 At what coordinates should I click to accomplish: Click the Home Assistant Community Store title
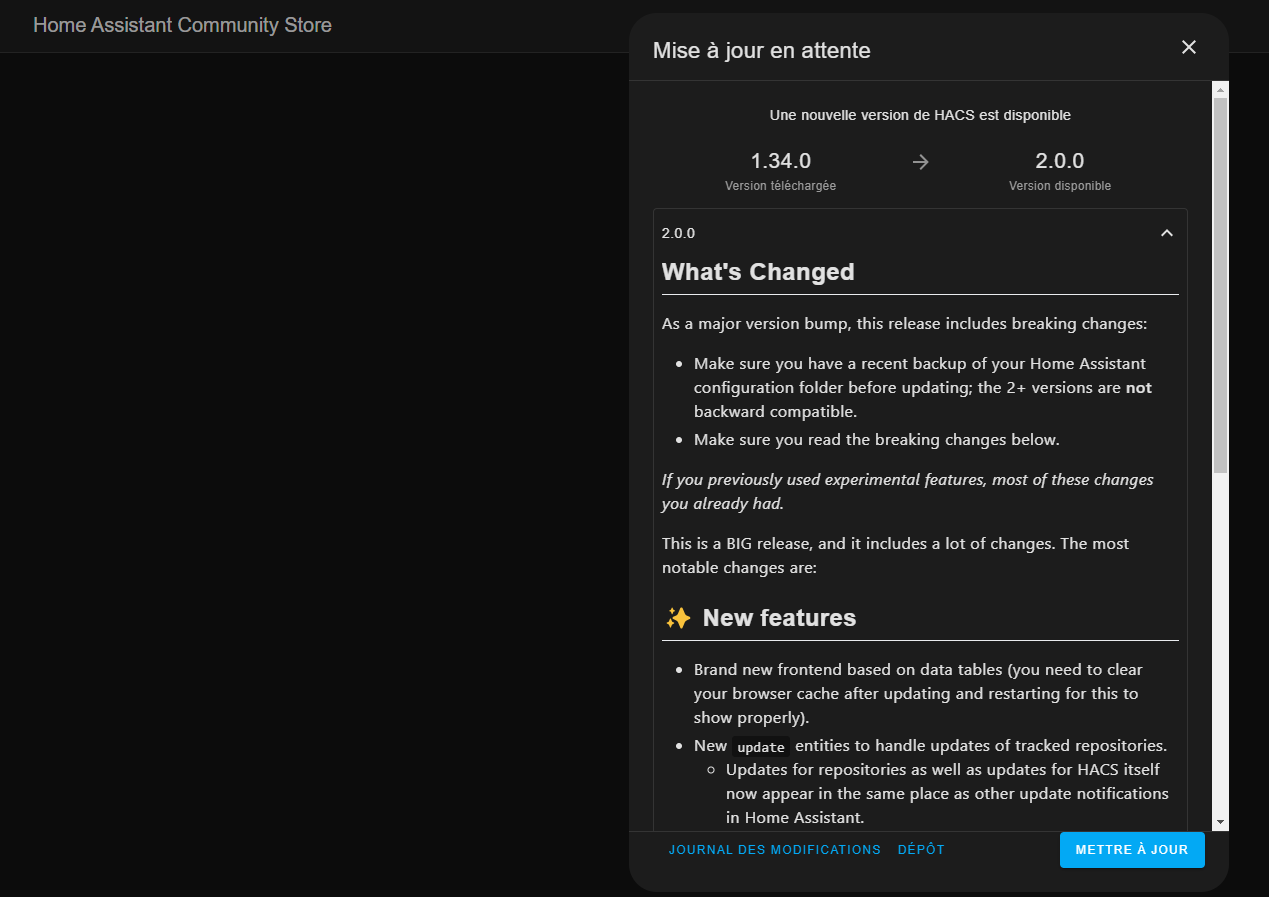coord(182,25)
